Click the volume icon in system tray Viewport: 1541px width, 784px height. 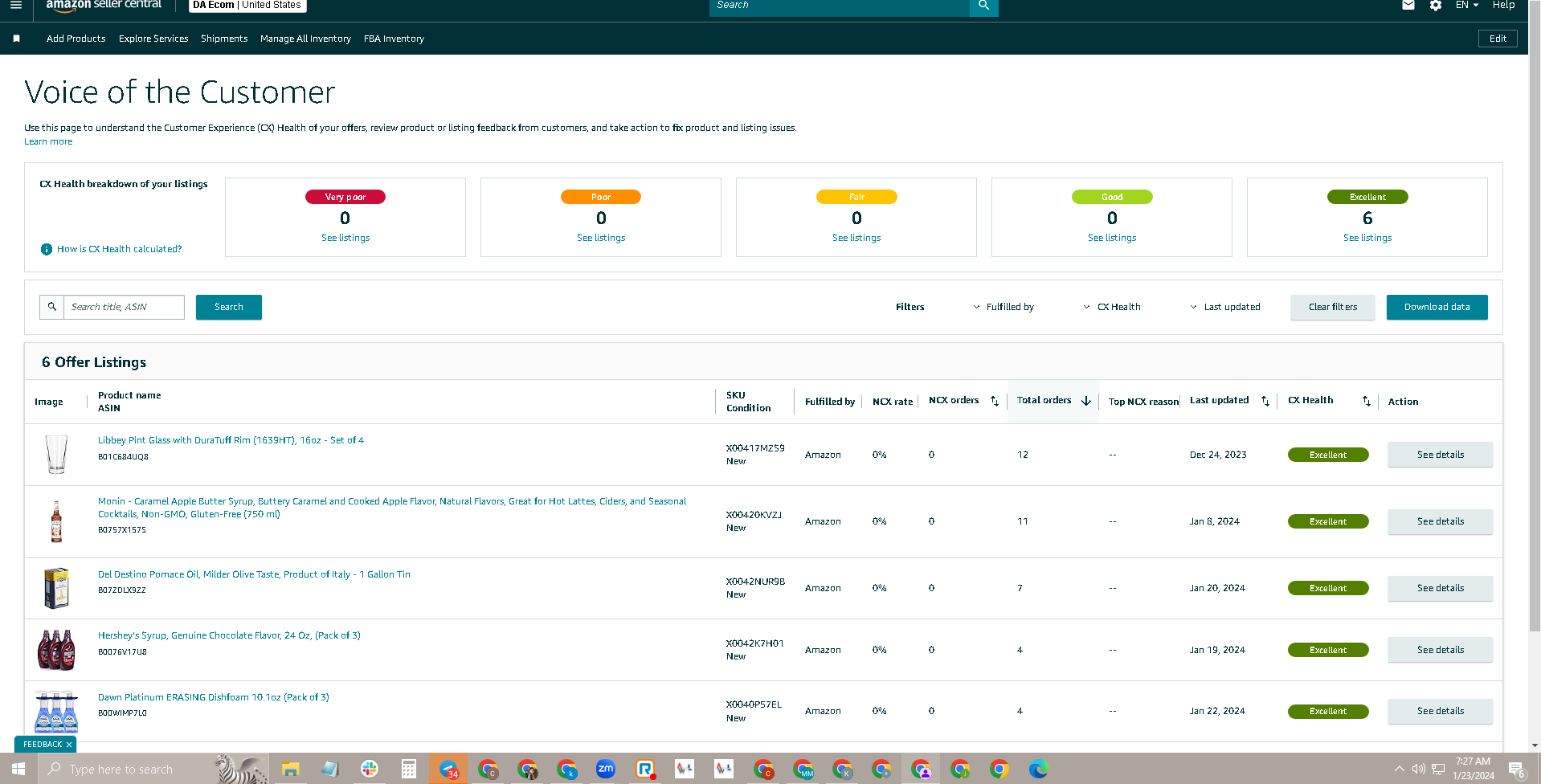1419,769
